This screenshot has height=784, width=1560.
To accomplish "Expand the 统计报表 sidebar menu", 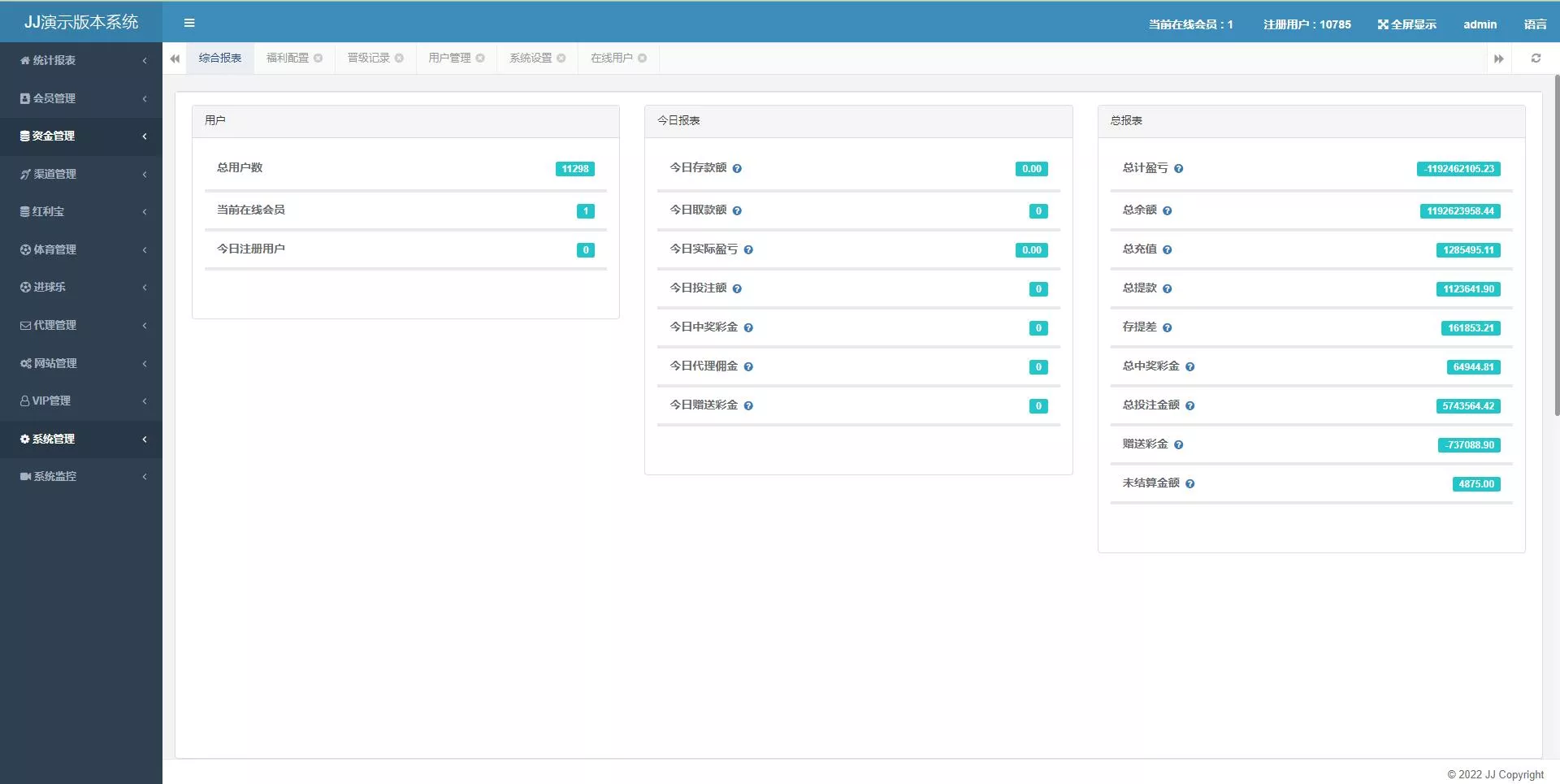I will (x=80, y=60).
